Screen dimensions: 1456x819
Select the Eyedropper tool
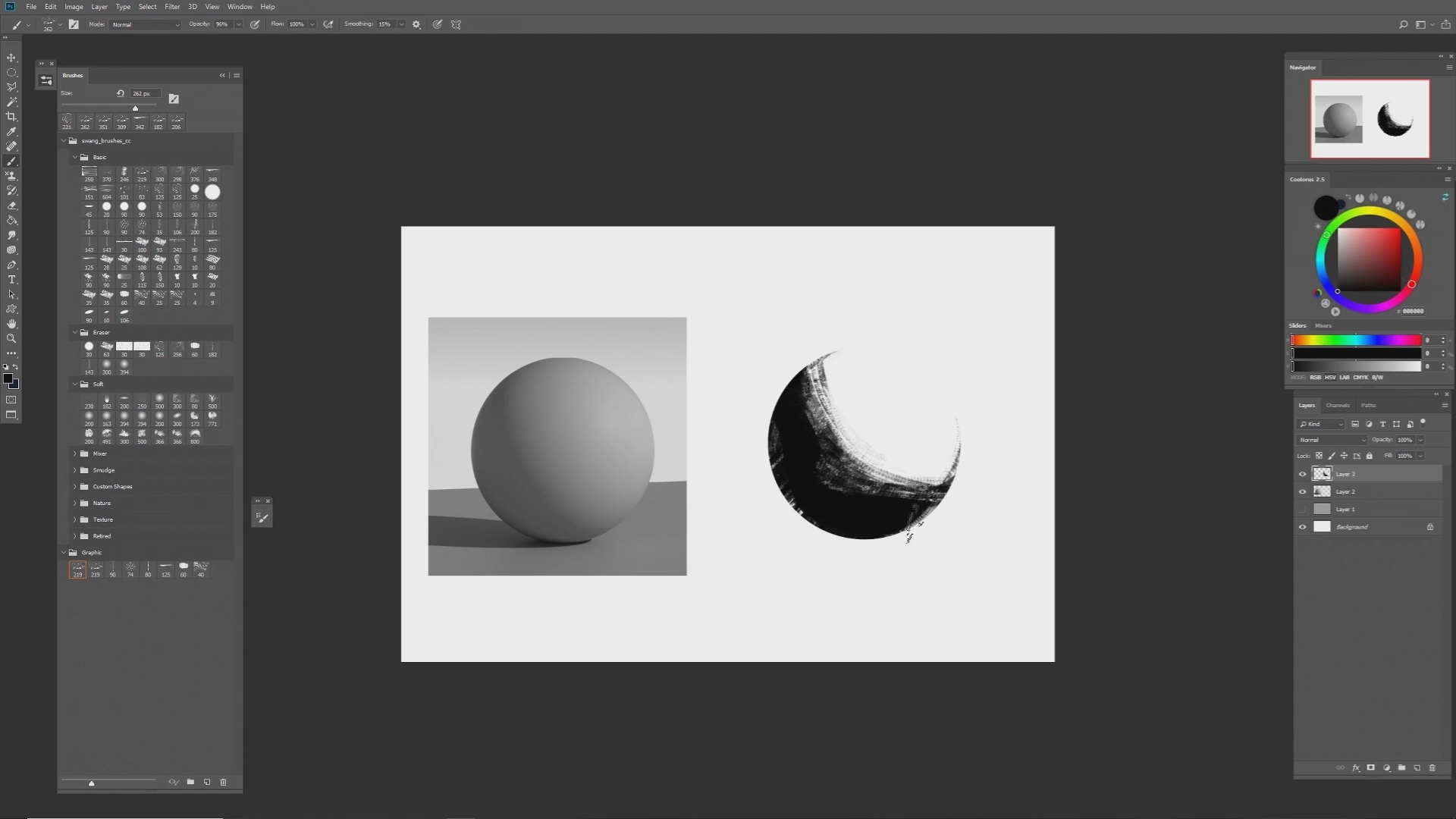click(x=11, y=131)
